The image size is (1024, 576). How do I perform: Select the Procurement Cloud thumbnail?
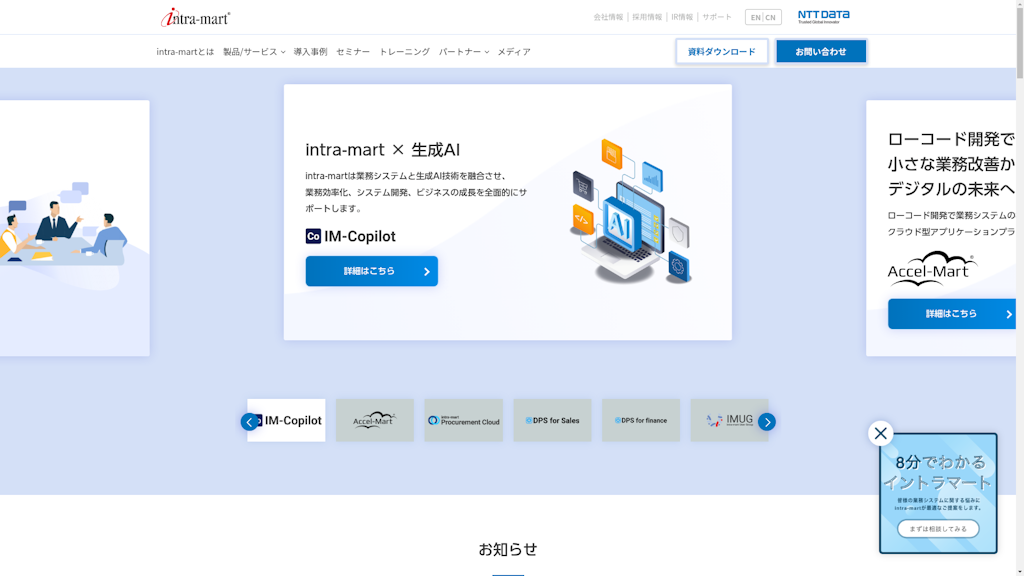463,421
